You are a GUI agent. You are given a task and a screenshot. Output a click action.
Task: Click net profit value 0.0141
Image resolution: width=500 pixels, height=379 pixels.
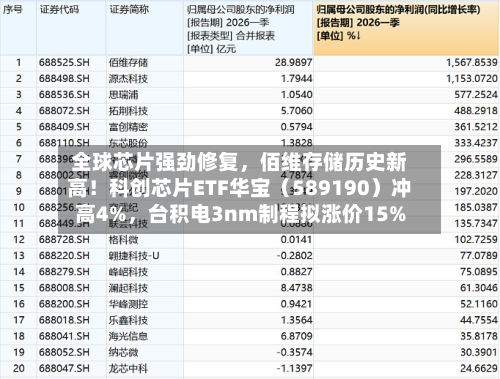[x=297, y=240]
